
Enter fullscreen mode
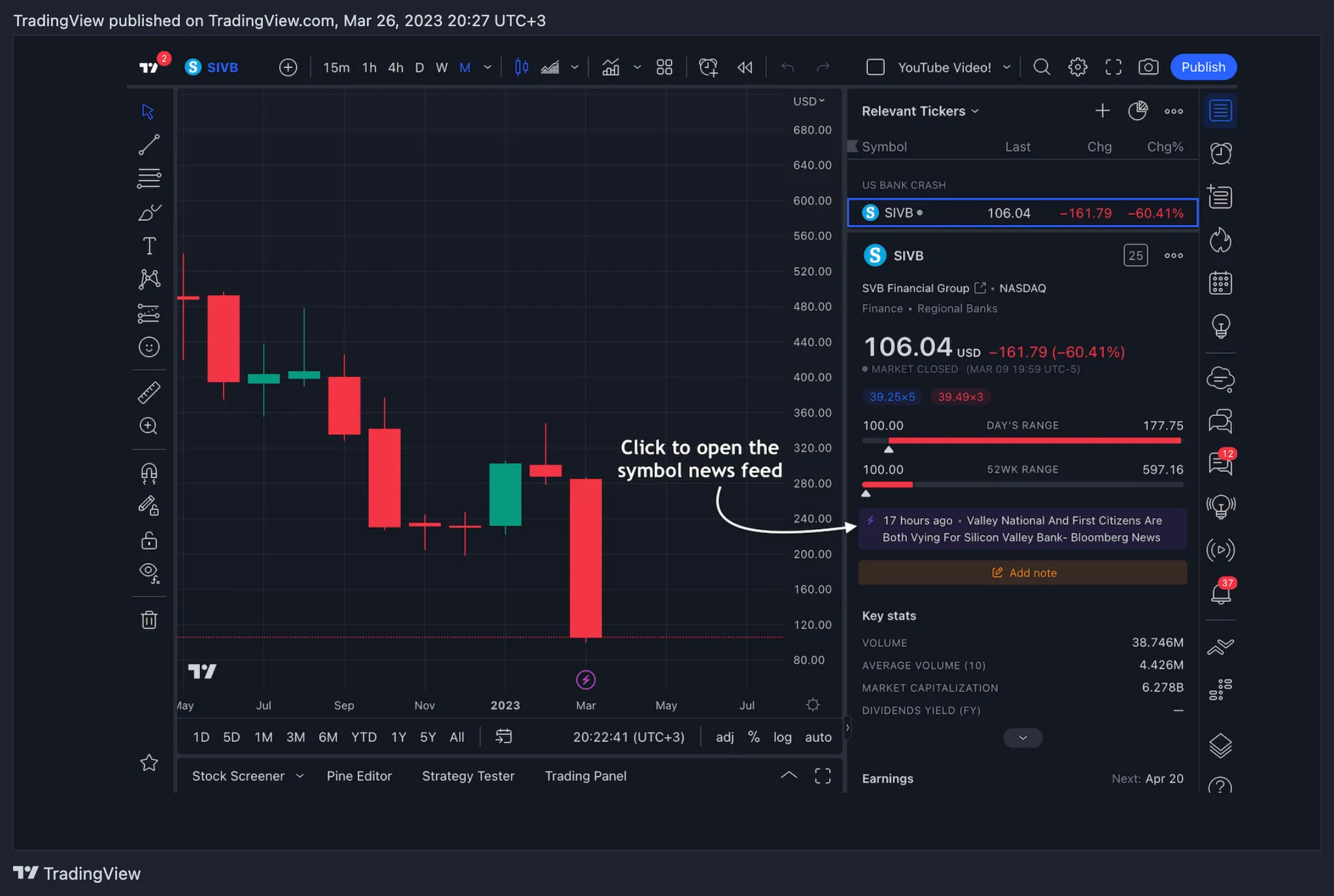[x=1113, y=67]
